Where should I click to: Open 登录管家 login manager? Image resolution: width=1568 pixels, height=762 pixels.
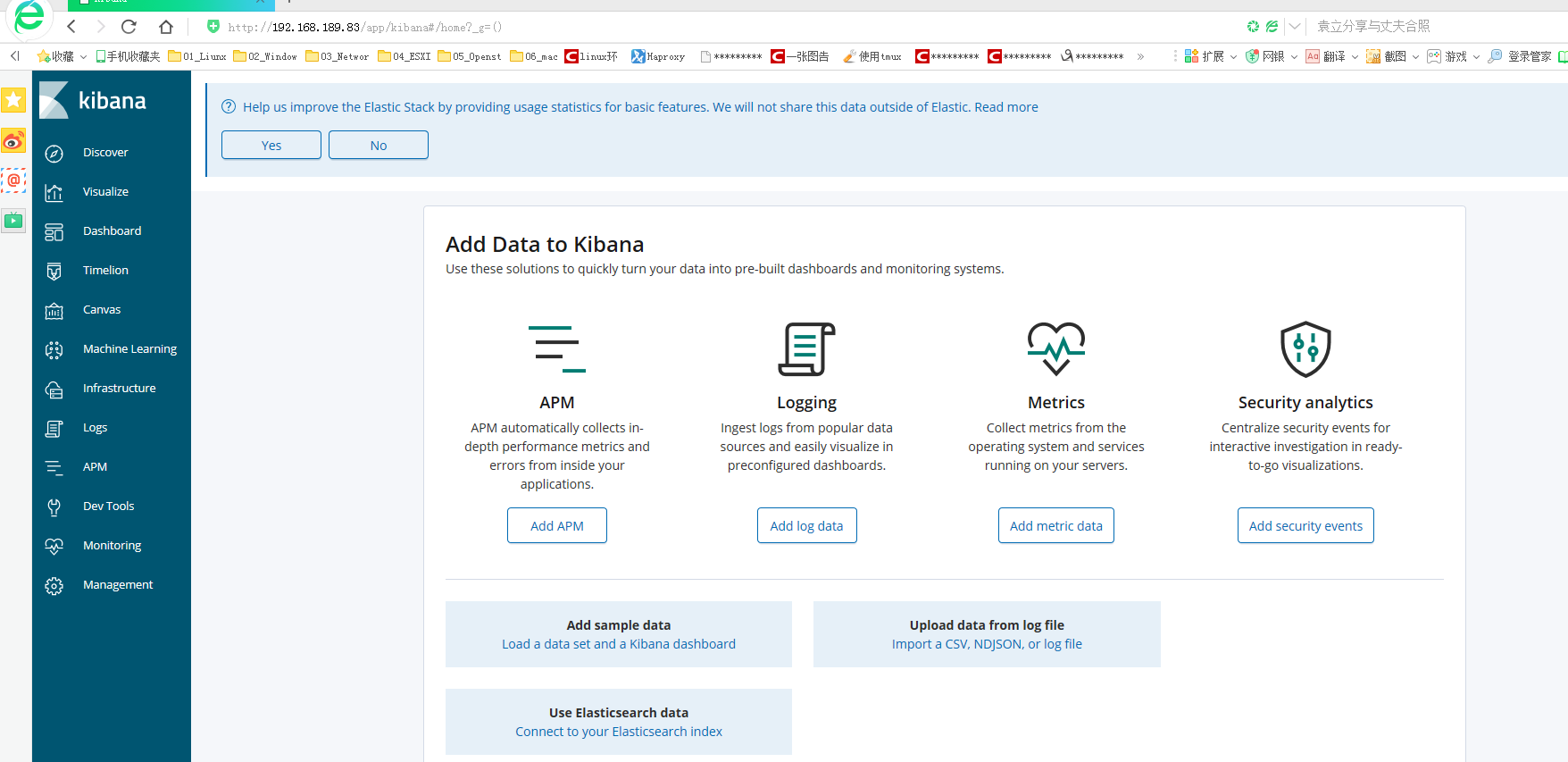(x=1519, y=56)
